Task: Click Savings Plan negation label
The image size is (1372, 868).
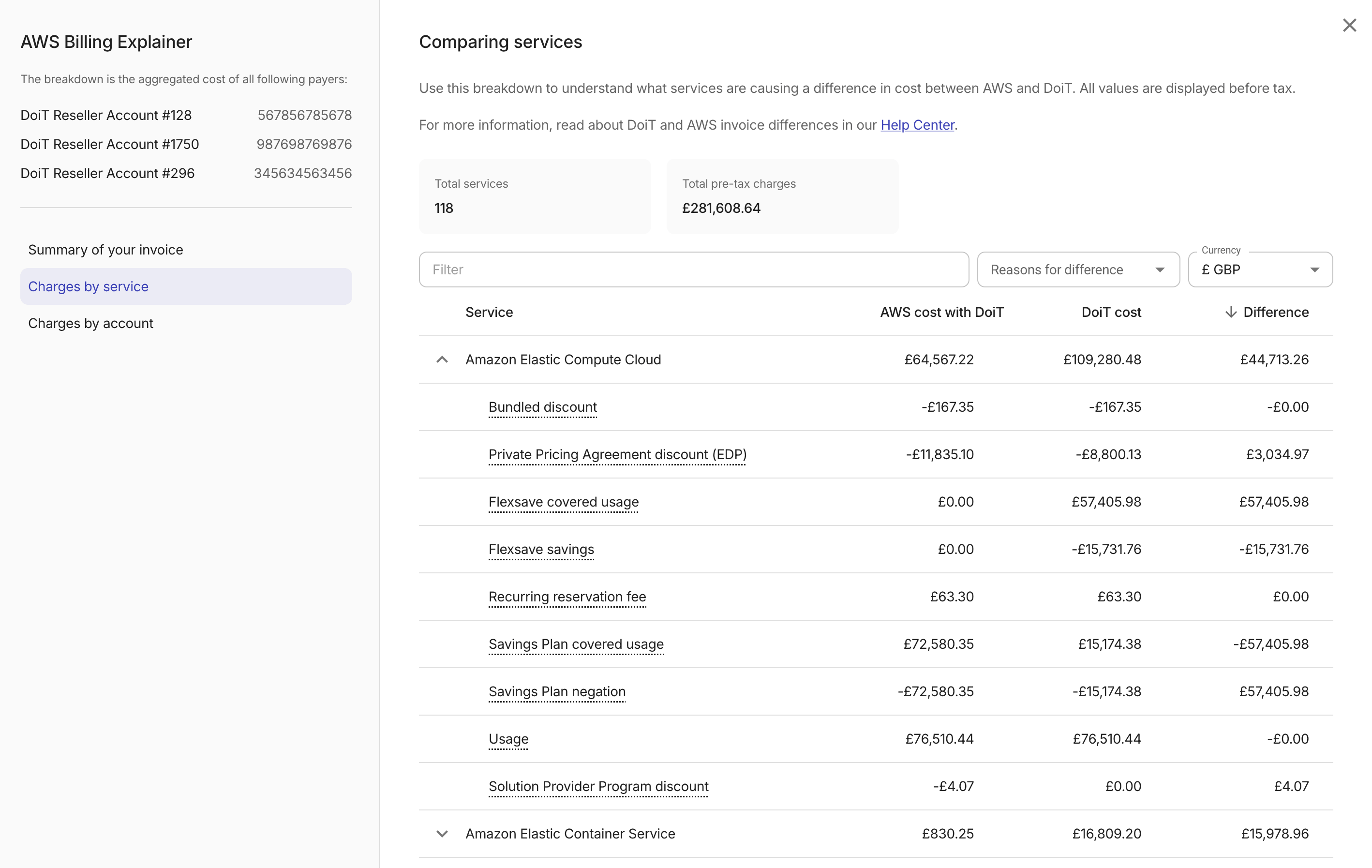Action: 557,691
